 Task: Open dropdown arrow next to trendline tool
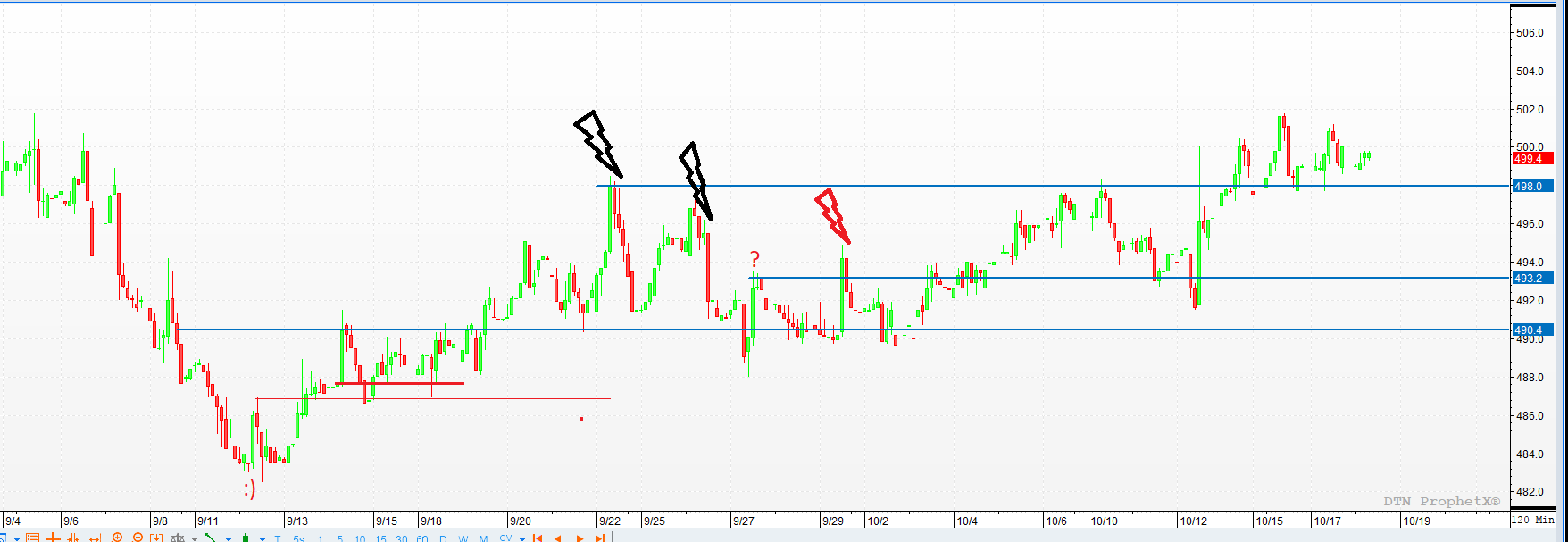[x=229, y=539]
